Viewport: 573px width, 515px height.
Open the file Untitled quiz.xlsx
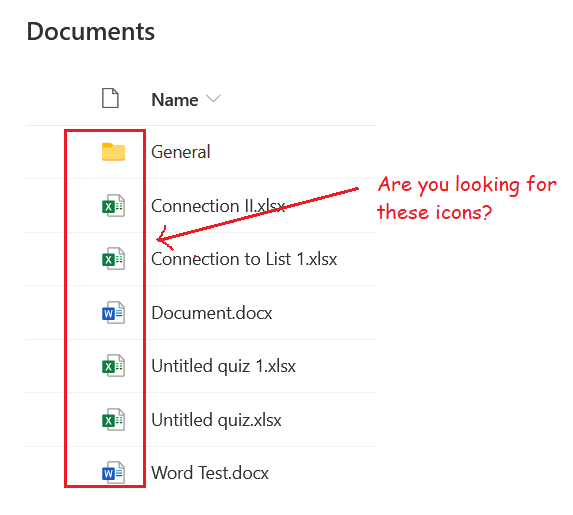coord(216,420)
